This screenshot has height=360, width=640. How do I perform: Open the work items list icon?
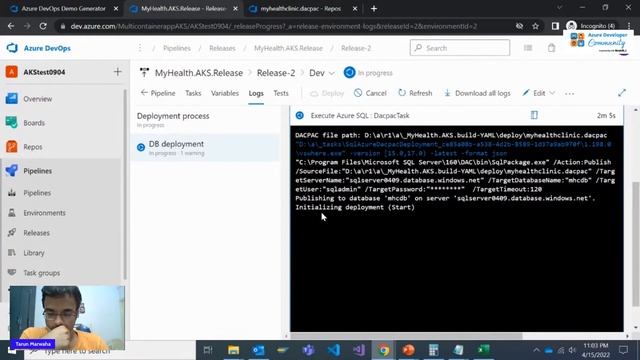pyautogui.click(x=528, y=48)
